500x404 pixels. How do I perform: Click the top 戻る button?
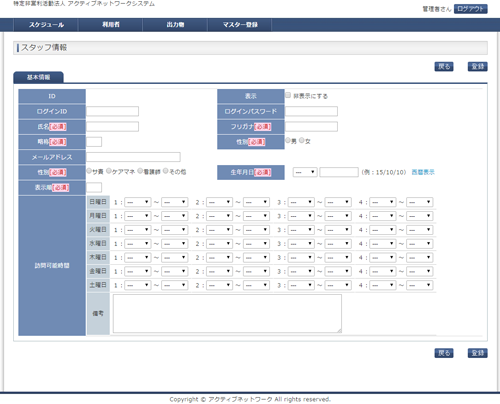pos(444,67)
